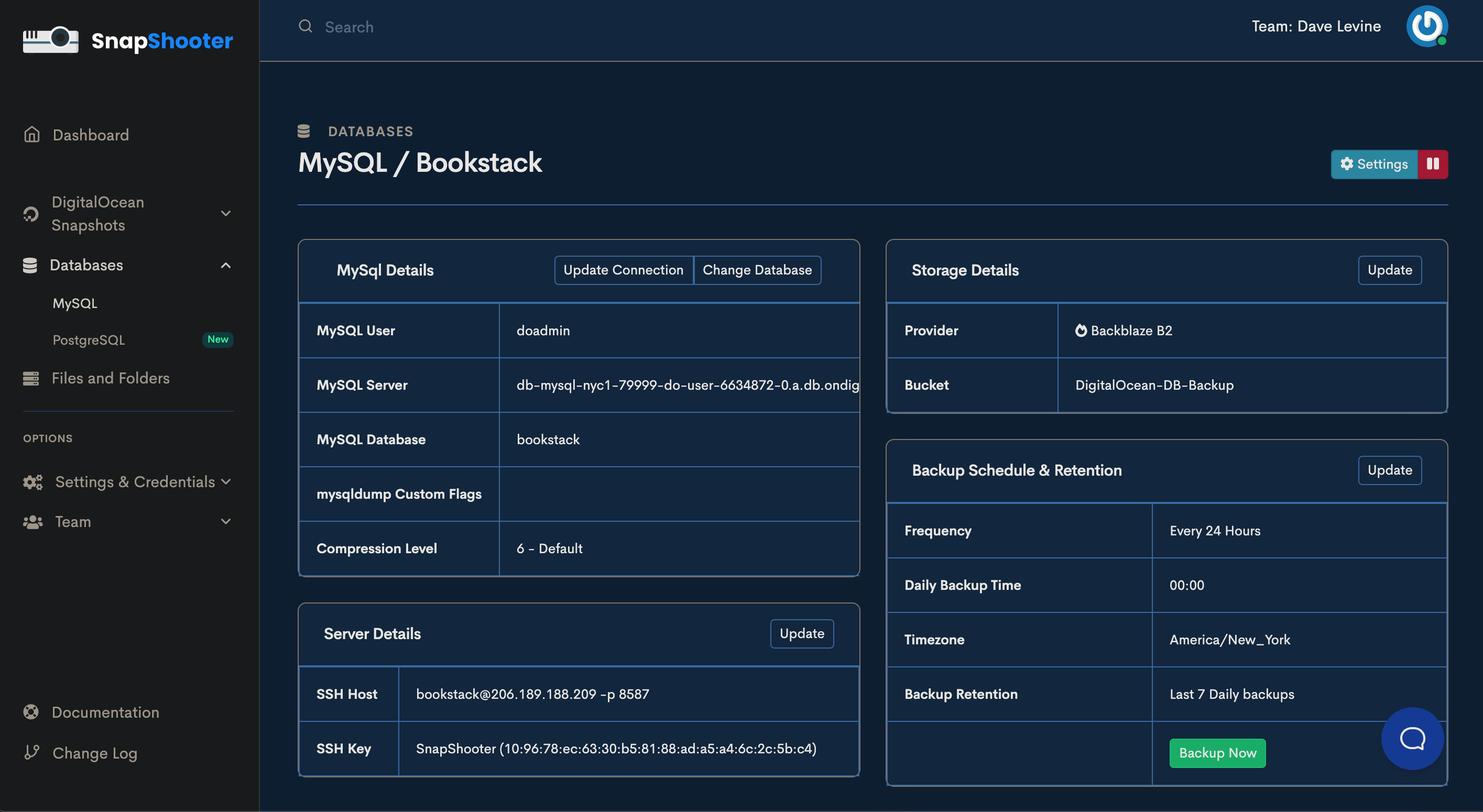This screenshot has width=1483, height=812.
Task: Open MySQL under Databases
Action: (x=75, y=303)
